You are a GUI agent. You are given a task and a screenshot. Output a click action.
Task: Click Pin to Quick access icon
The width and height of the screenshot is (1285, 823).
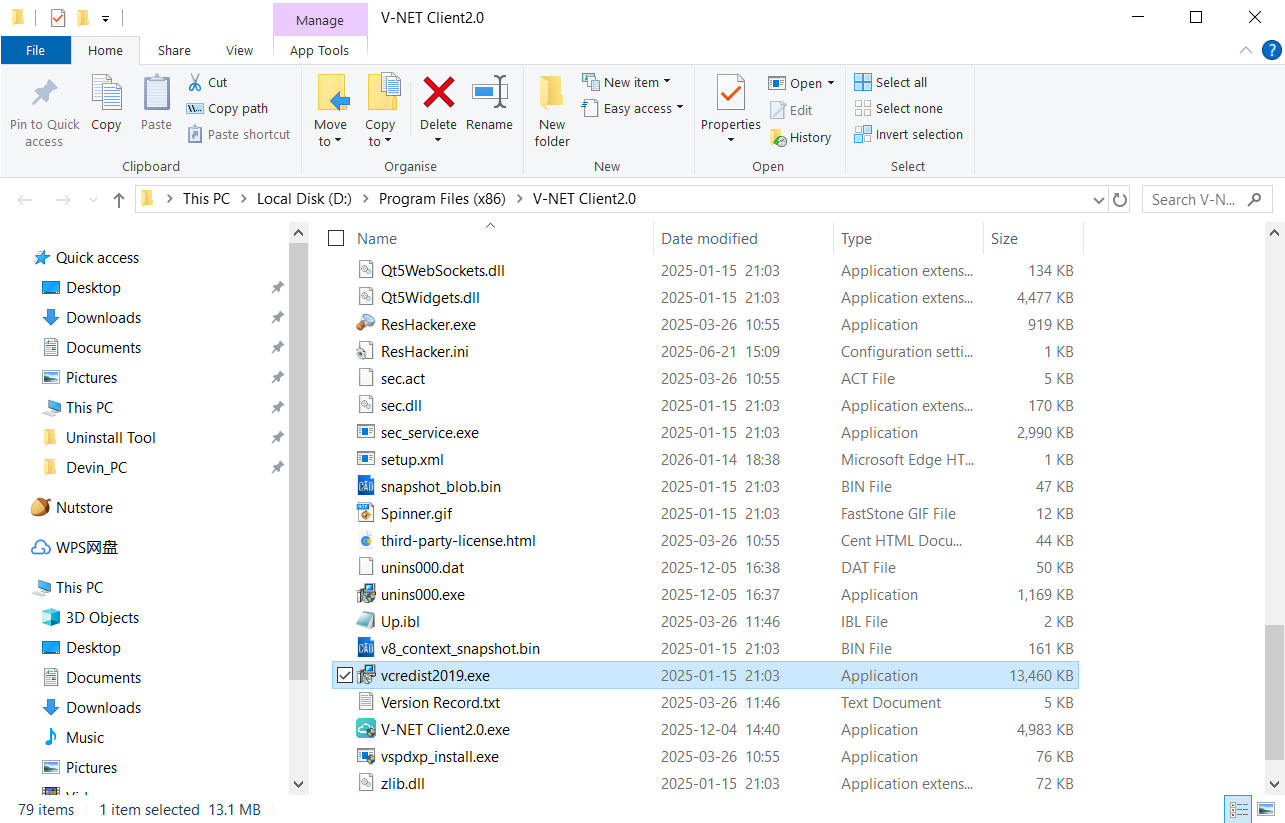[44, 94]
